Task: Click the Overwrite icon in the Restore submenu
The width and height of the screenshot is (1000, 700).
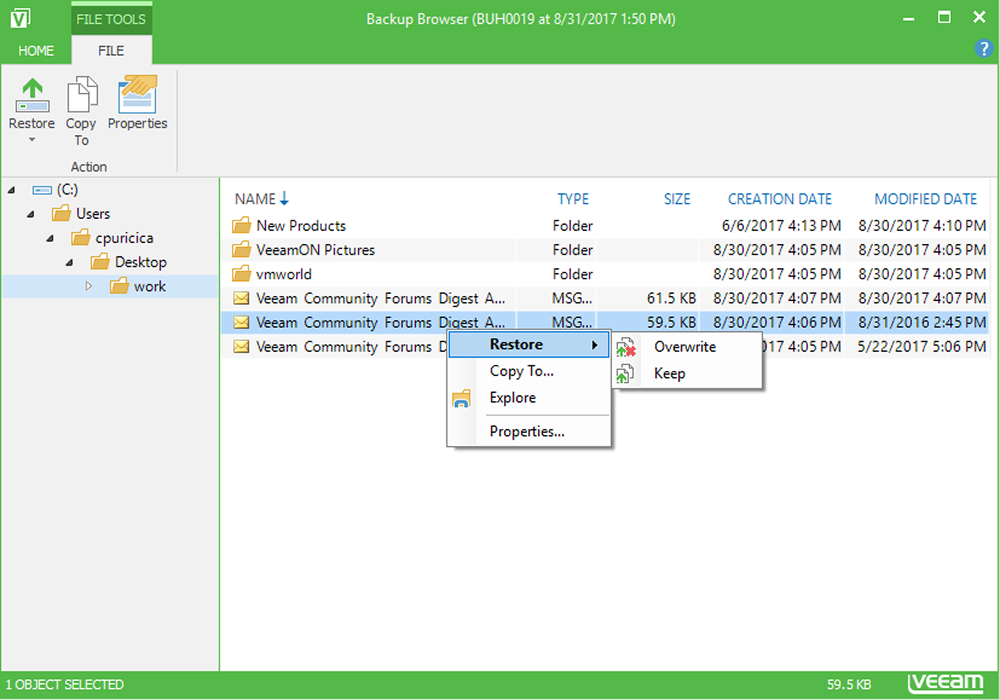Action: pos(627,347)
